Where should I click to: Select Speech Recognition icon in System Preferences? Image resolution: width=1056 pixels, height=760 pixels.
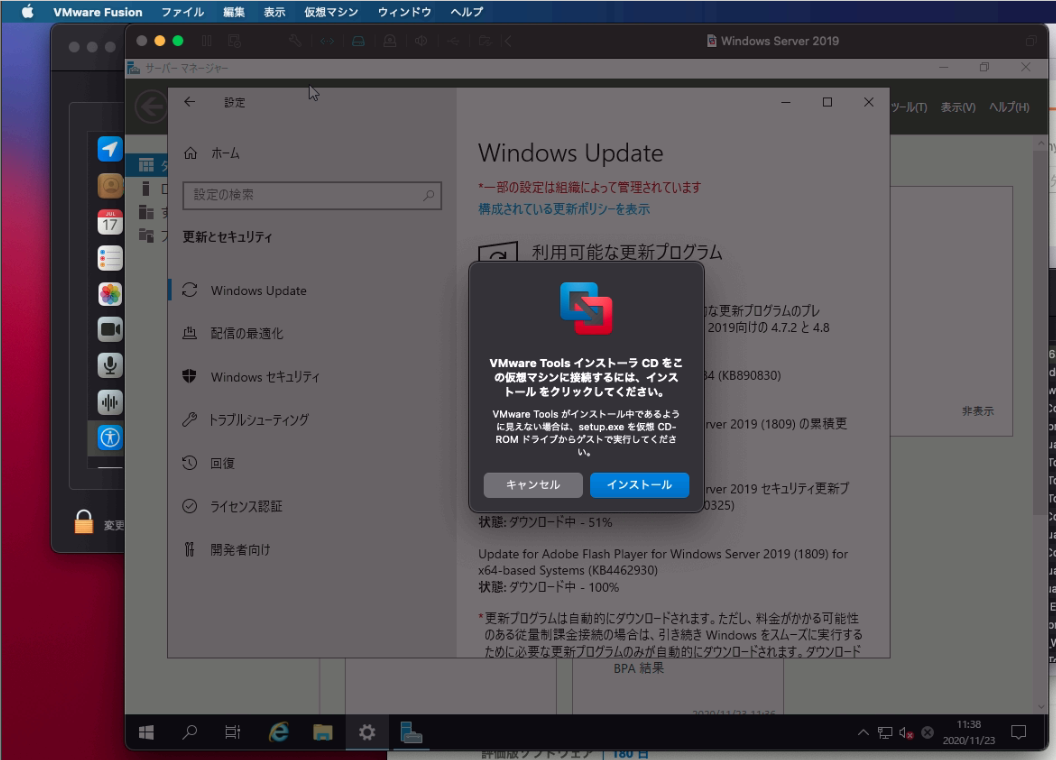110,402
